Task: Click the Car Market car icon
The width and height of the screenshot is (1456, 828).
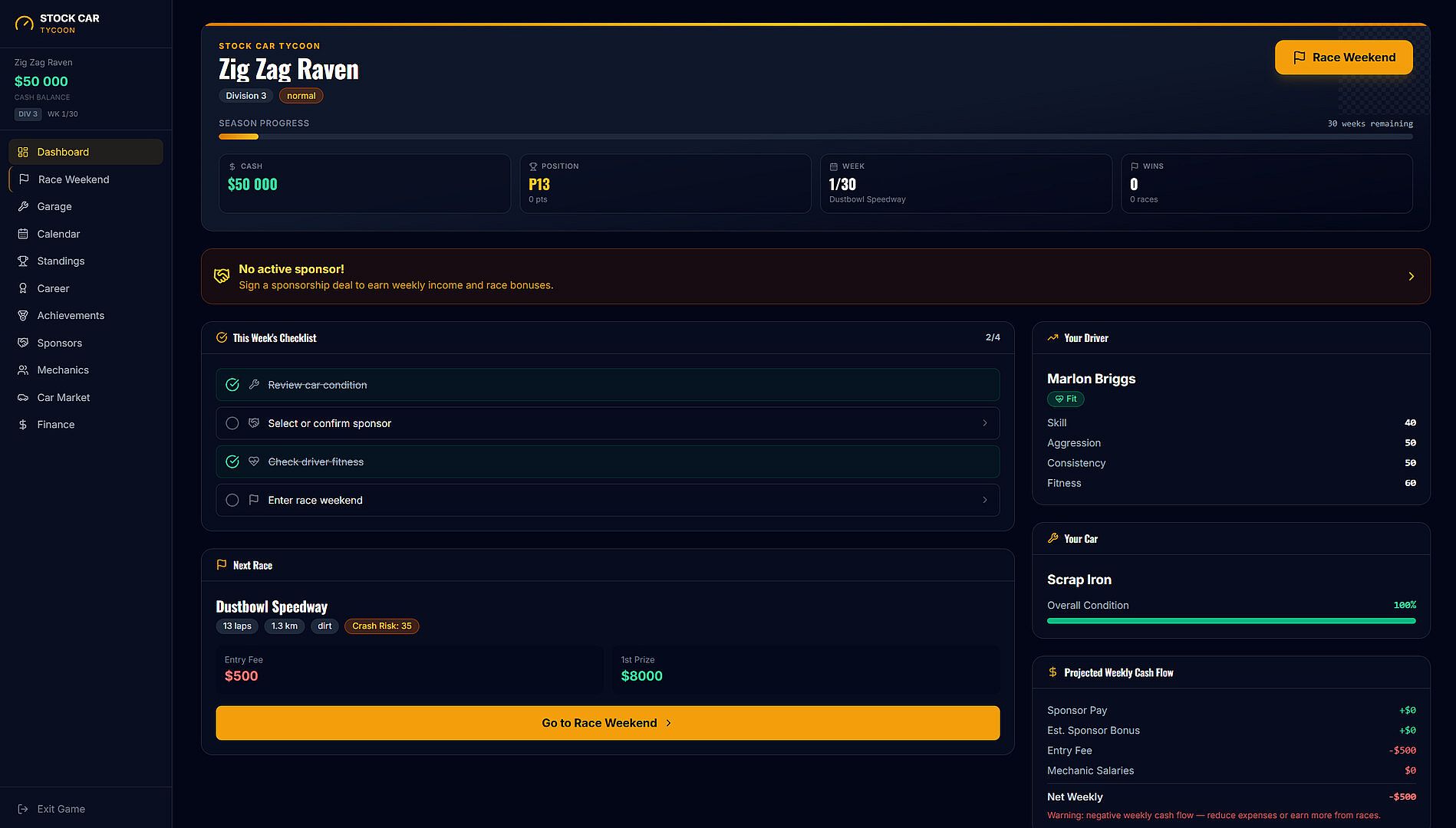Action: tap(23, 397)
